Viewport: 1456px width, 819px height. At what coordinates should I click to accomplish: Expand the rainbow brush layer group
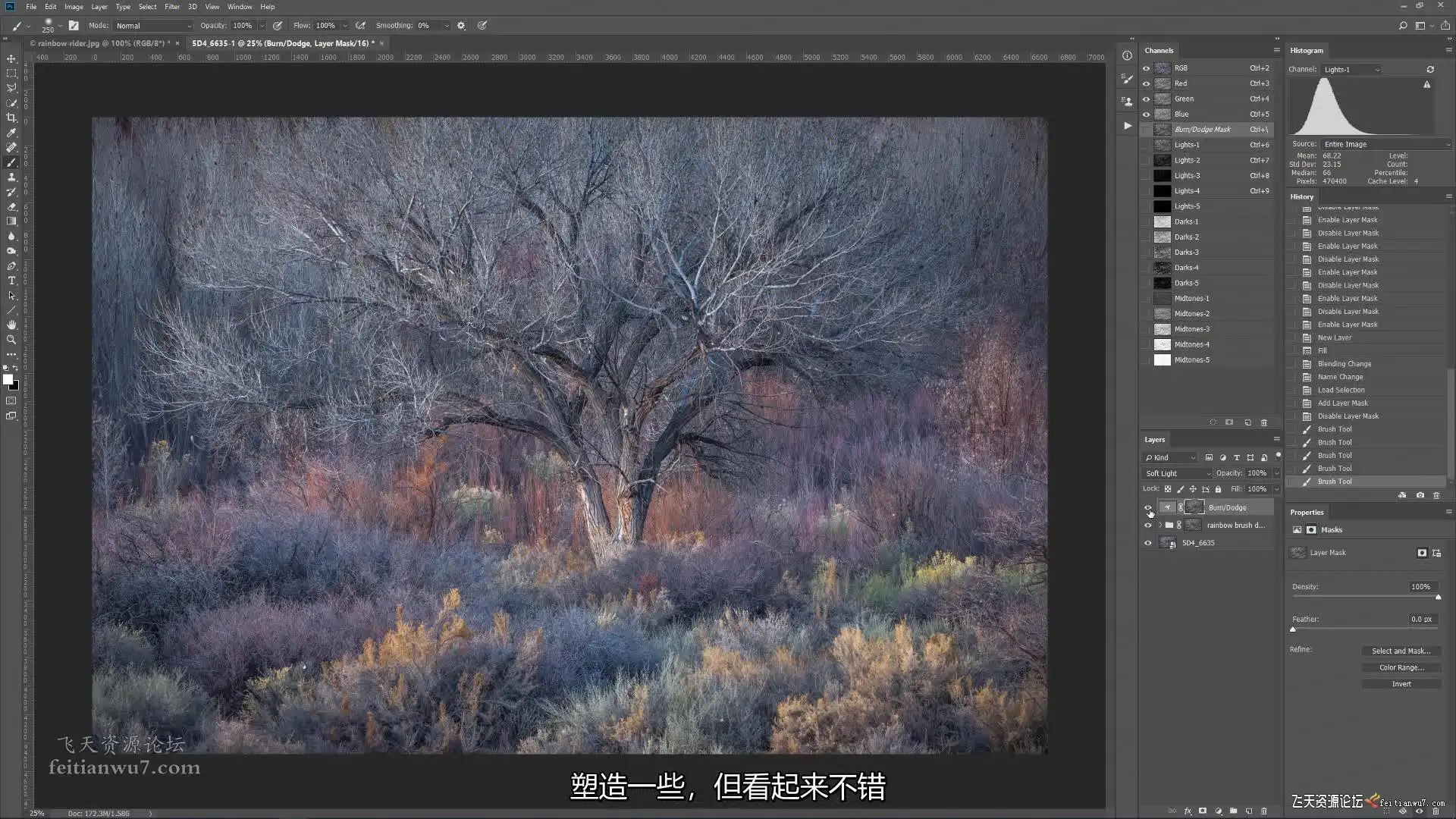point(1159,525)
